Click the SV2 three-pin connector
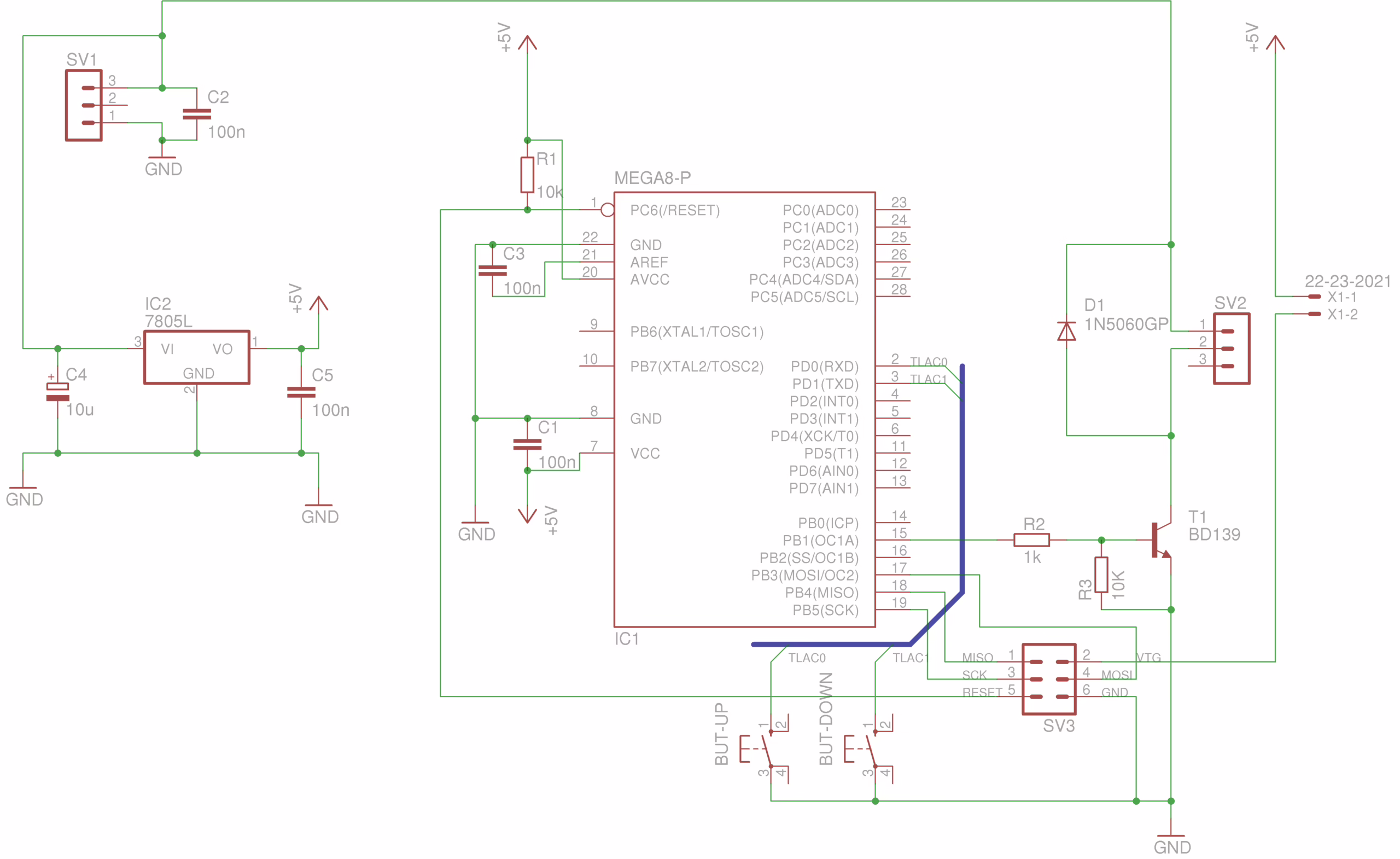The height and width of the screenshot is (859, 1400). 1231,349
